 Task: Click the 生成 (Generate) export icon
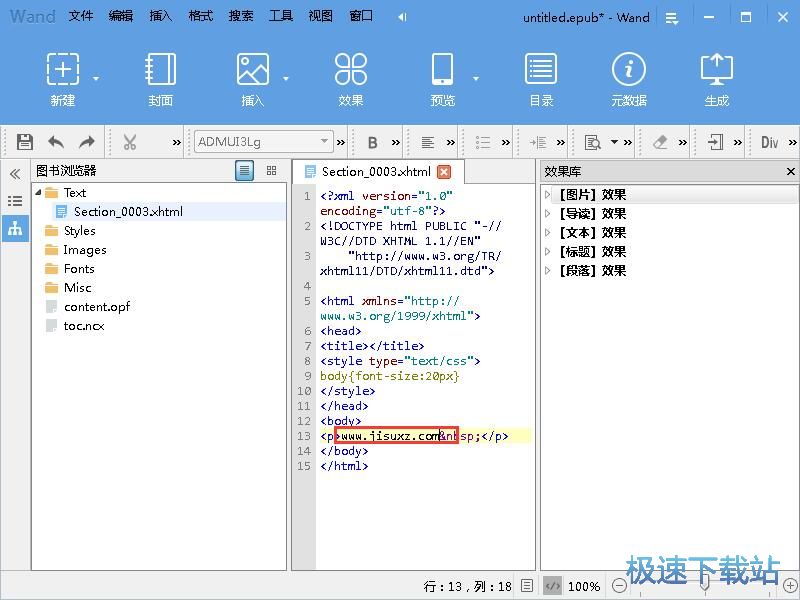717,78
